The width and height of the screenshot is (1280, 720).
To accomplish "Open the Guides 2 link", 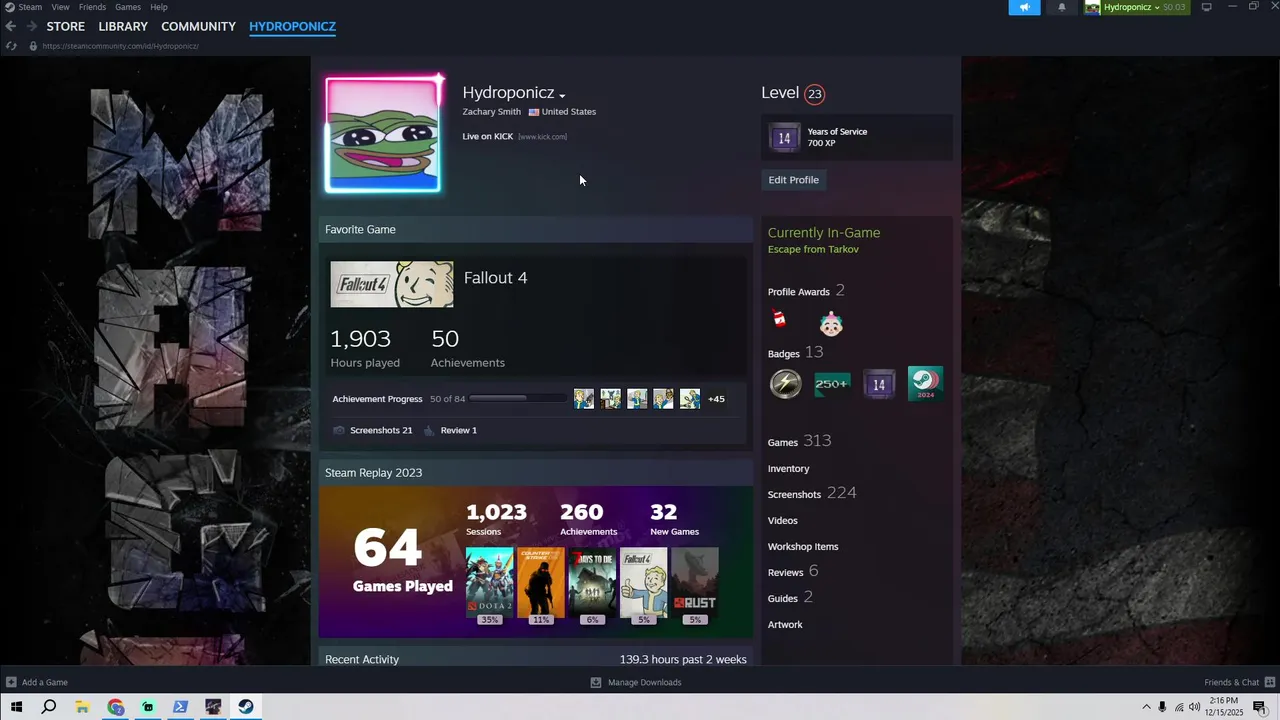I will [x=790, y=597].
